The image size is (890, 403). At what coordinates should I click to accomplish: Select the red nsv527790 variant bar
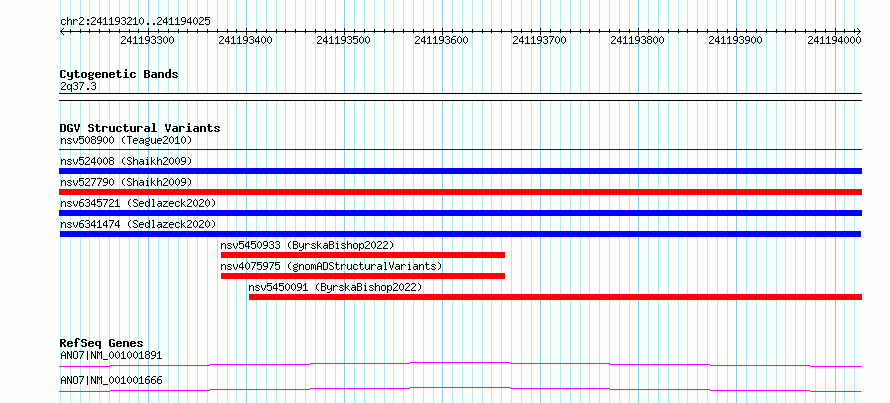pyautogui.click(x=461, y=192)
